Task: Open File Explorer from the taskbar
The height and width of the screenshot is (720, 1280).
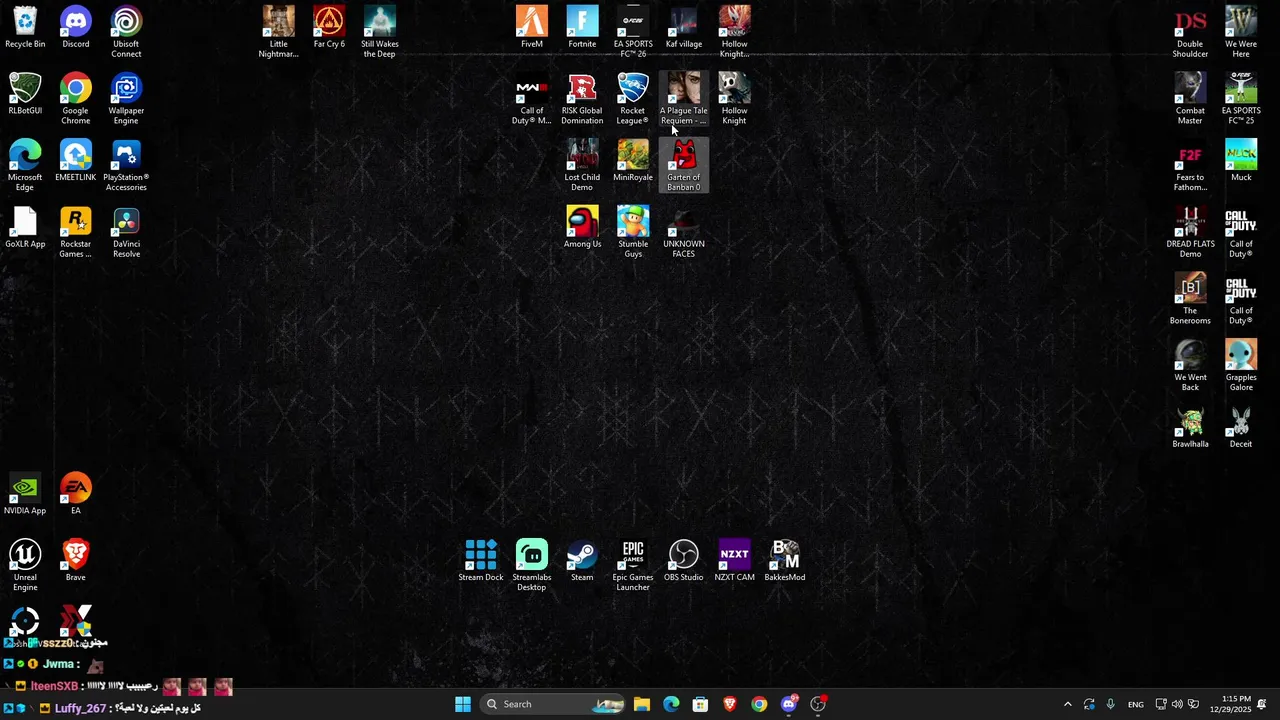Action: 642,704
